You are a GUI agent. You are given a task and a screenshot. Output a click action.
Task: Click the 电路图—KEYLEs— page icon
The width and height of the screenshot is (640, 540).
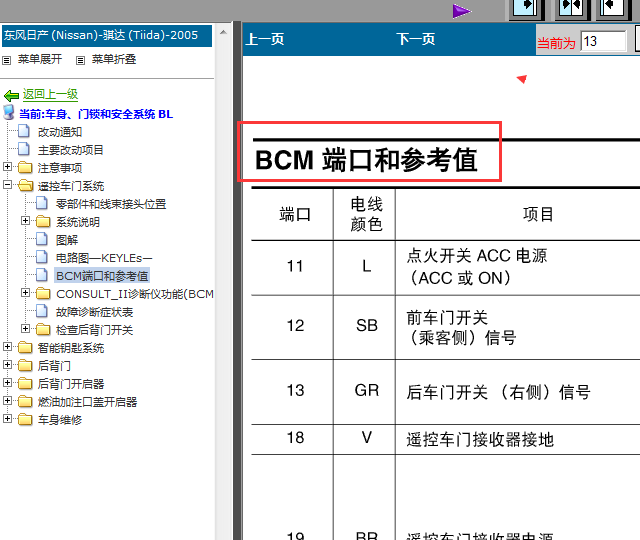[42, 257]
